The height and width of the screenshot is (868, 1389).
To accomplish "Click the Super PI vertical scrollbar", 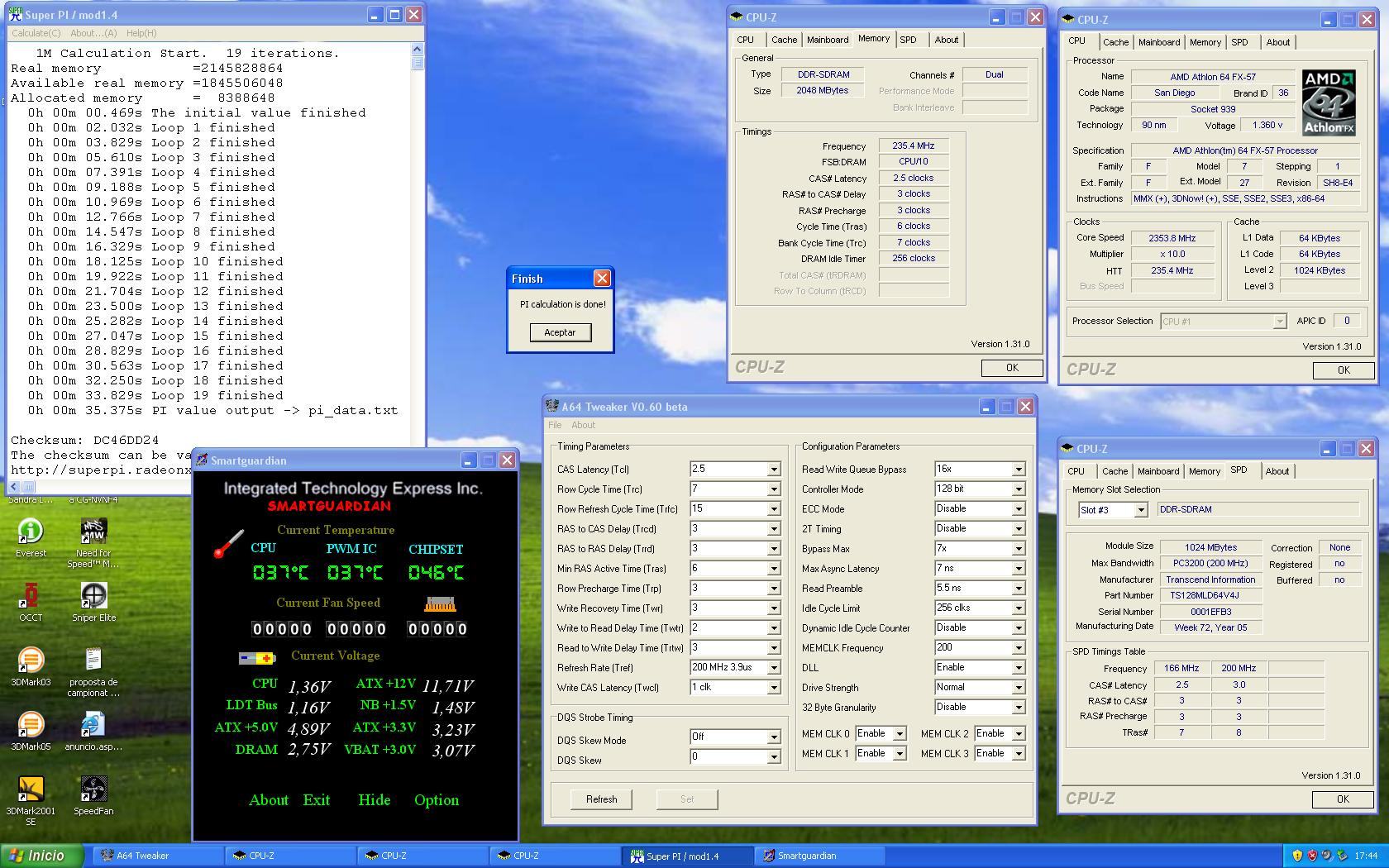I will pos(417,248).
